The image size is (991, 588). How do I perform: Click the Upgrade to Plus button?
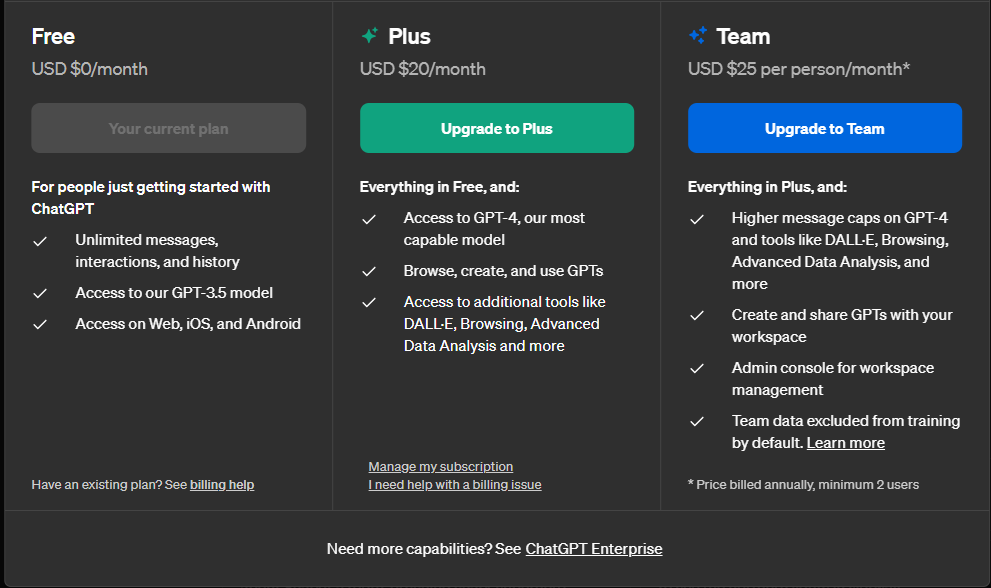(497, 128)
